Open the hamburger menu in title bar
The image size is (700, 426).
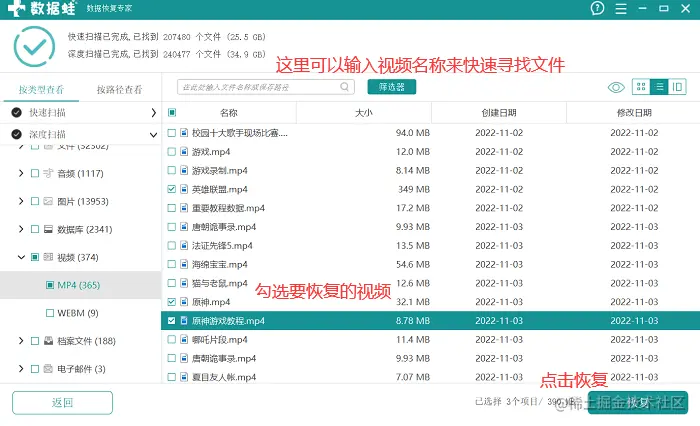point(621,8)
